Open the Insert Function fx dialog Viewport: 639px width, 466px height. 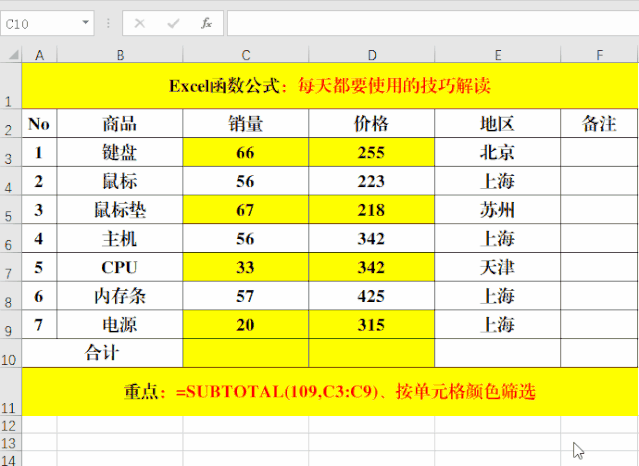tap(207, 24)
